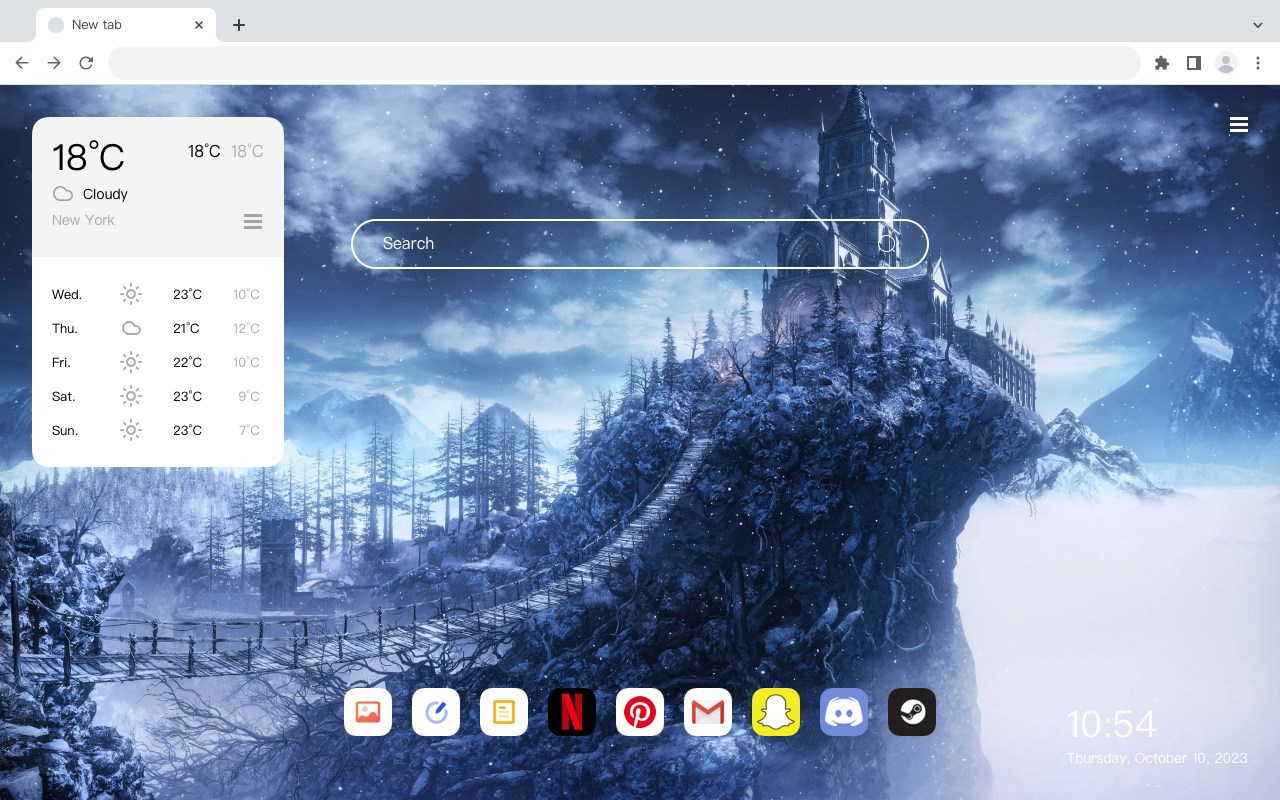Open the Steam shortcut icon
The width and height of the screenshot is (1280, 800).
[912, 712]
